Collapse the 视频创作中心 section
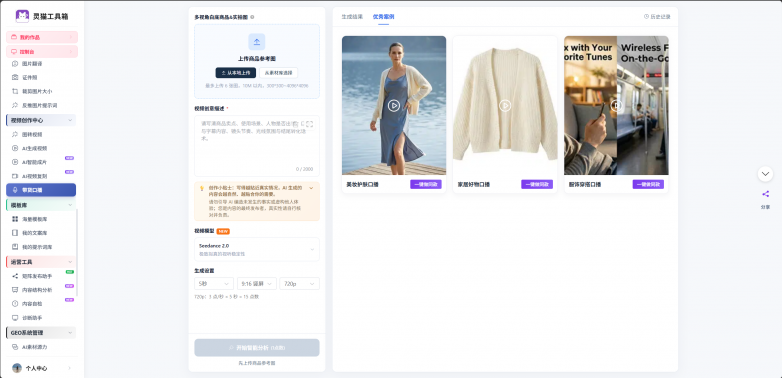The width and height of the screenshot is (782, 378). pos(70,120)
